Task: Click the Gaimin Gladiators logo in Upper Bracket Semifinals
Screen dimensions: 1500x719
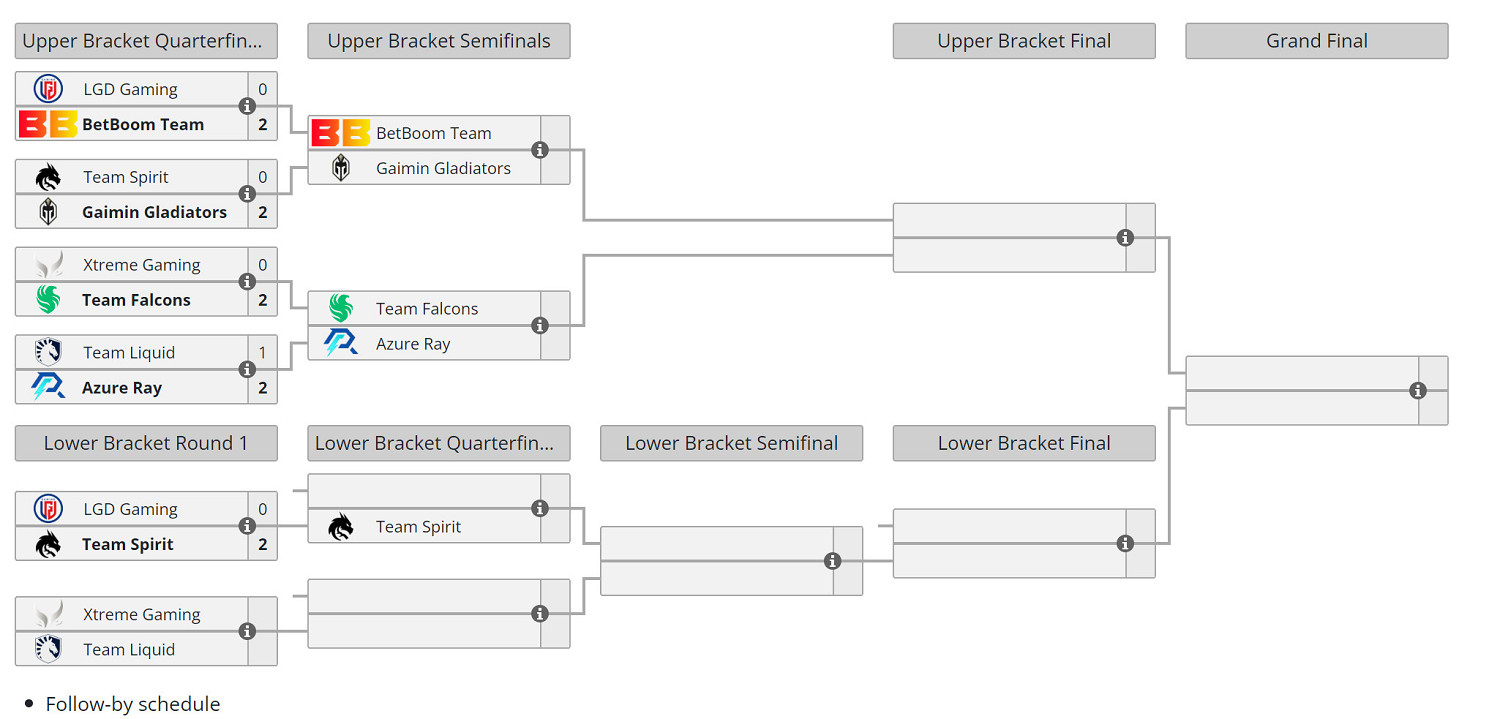Action: 340,168
